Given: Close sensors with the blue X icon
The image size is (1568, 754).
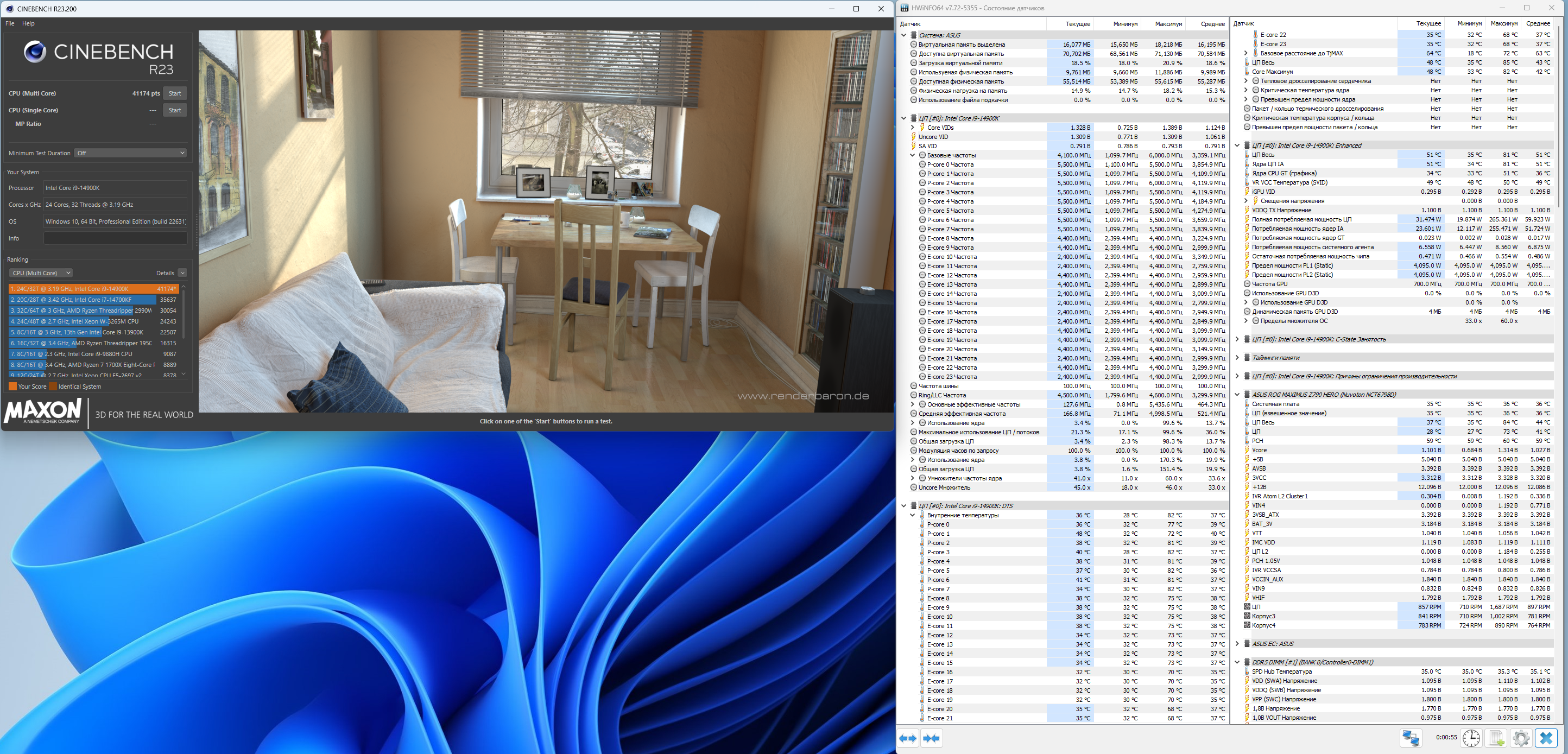Looking at the screenshot, I should pos(1546,738).
